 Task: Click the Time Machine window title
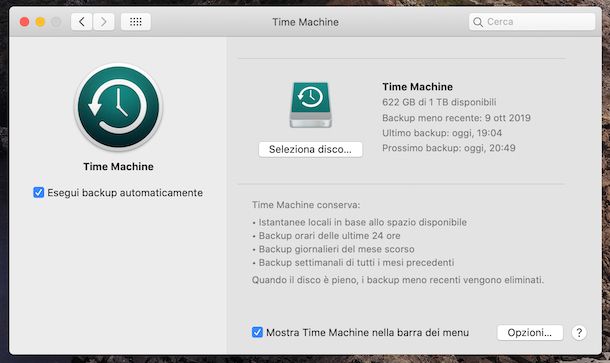305,22
